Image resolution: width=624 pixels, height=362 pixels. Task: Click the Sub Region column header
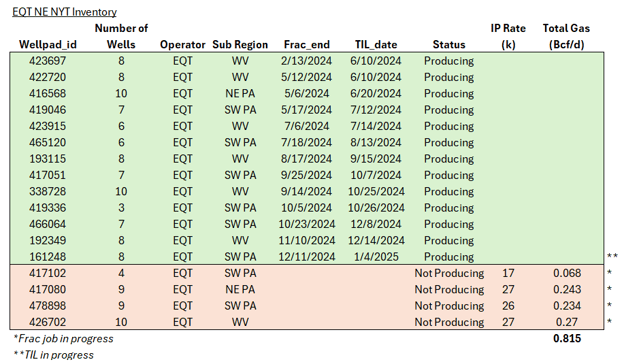point(240,45)
